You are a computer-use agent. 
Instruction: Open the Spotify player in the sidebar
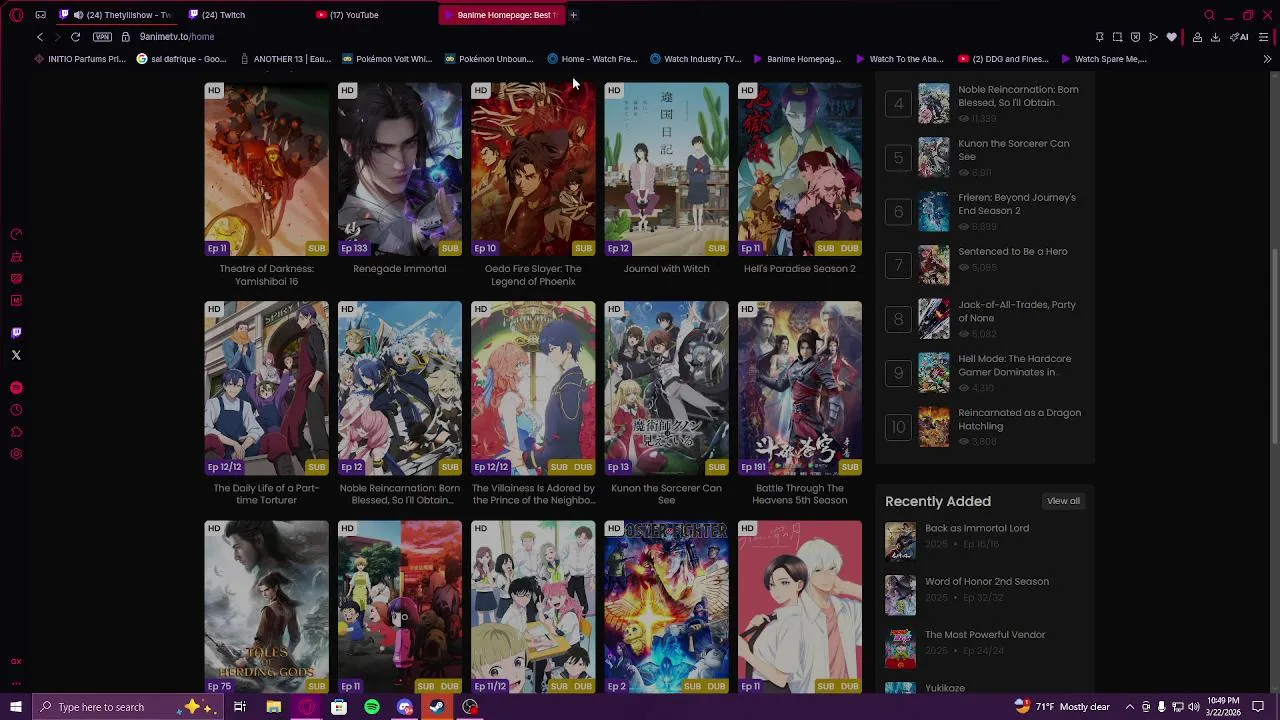coord(16,388)
